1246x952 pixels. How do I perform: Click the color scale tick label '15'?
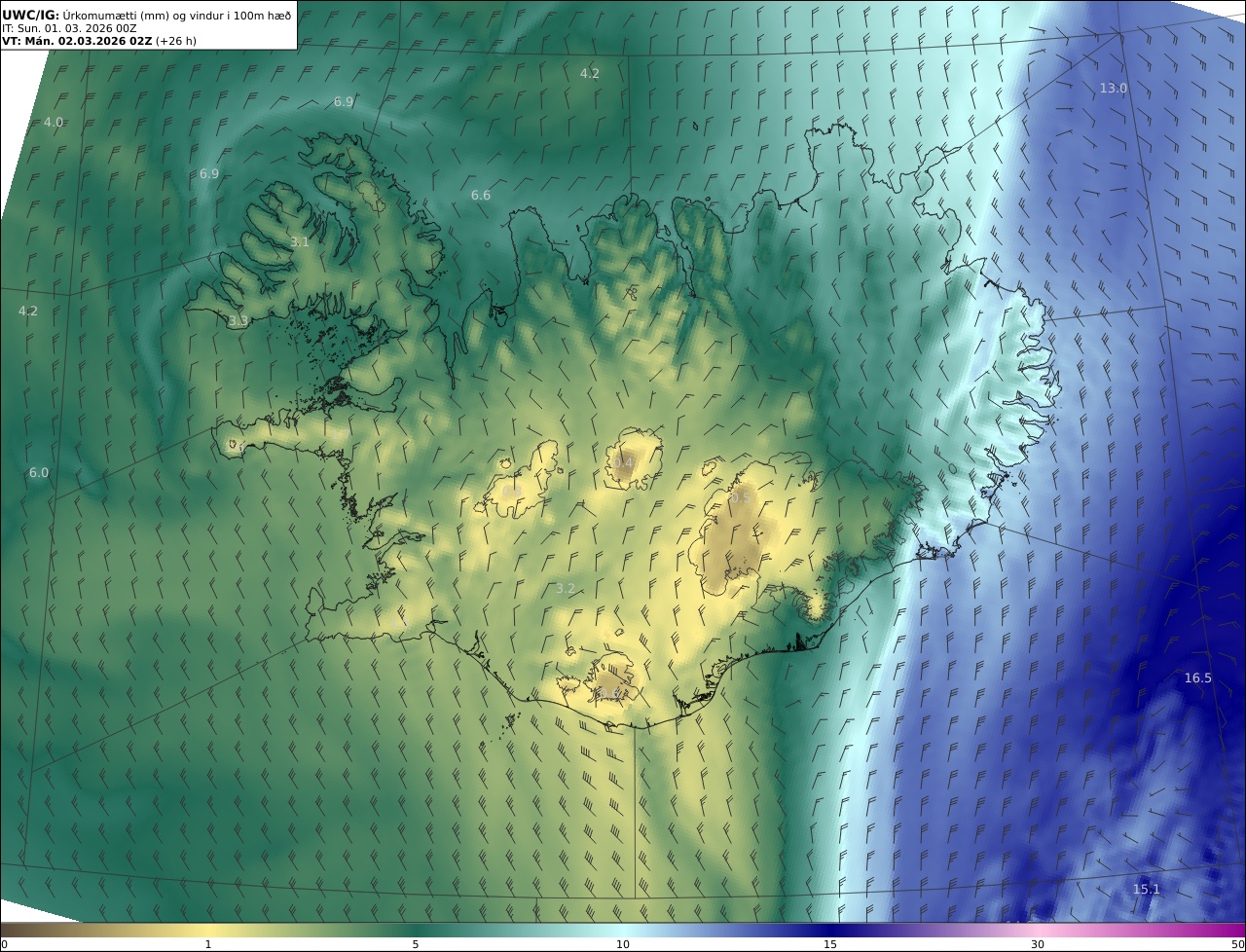(830, 944)
